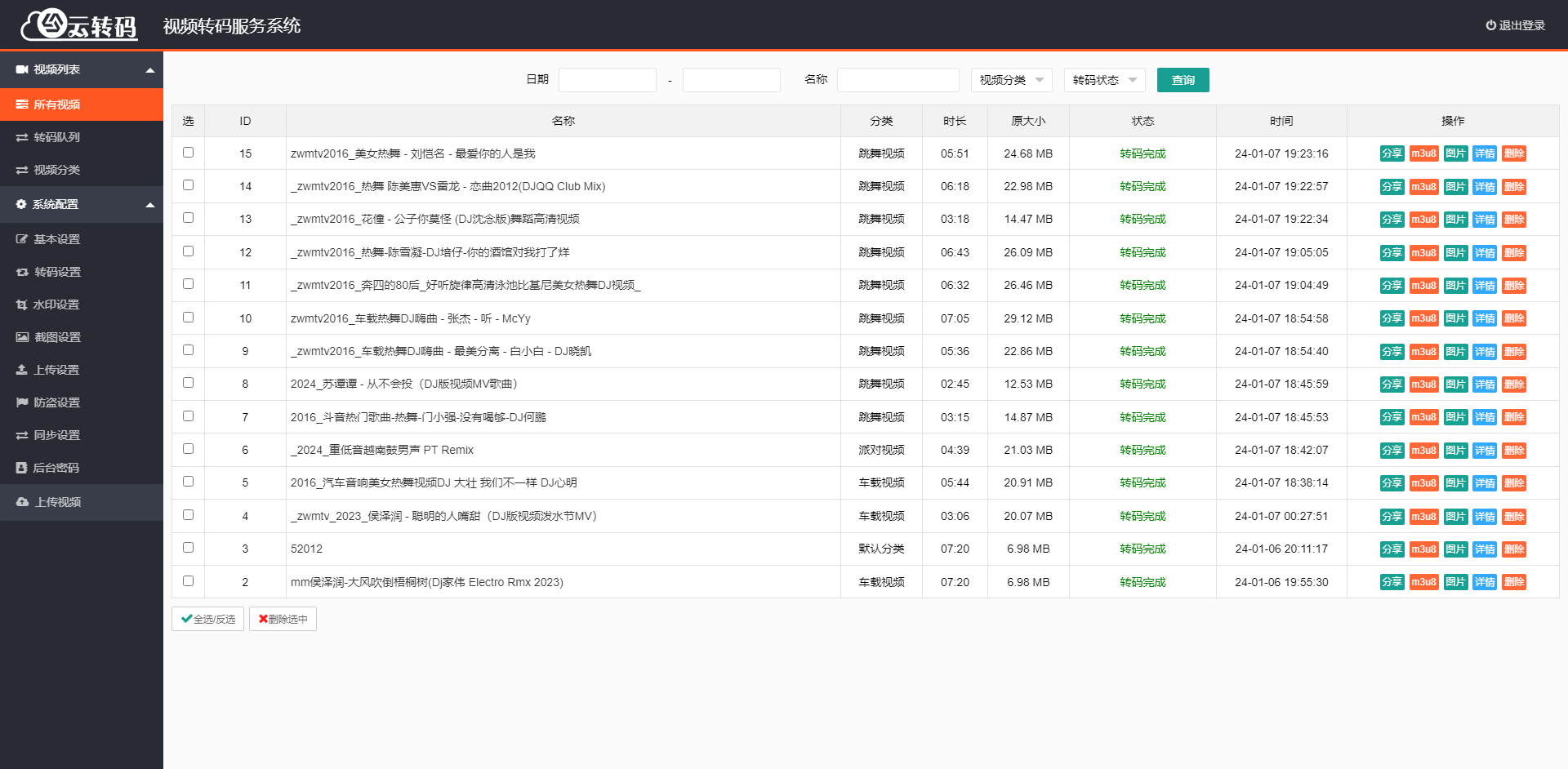Click the 名称 search input field
The height and width of the screenshot is (769, 1568).
pos(898,80)
